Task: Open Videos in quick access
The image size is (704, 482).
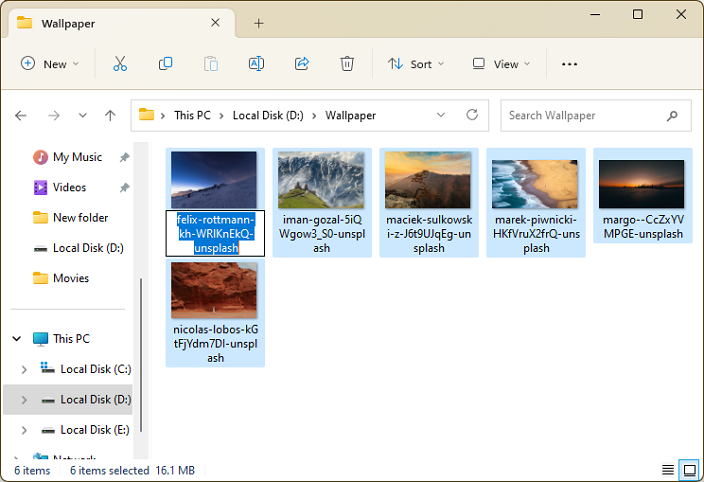Action: click(x=69, y=187)
